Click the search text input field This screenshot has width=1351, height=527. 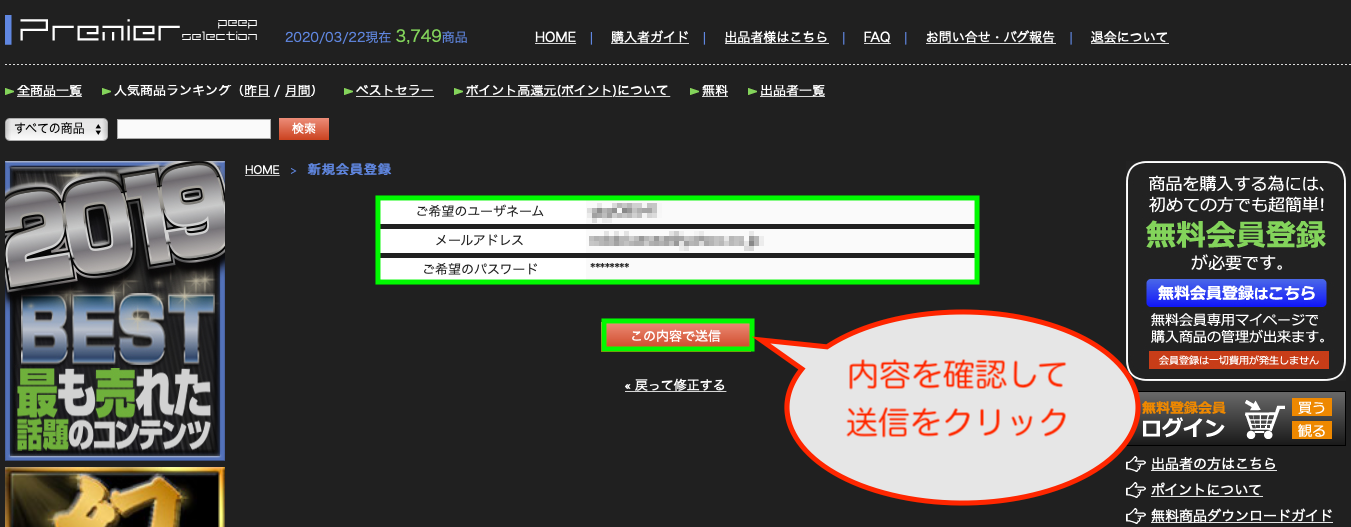[x=194, y=129]
